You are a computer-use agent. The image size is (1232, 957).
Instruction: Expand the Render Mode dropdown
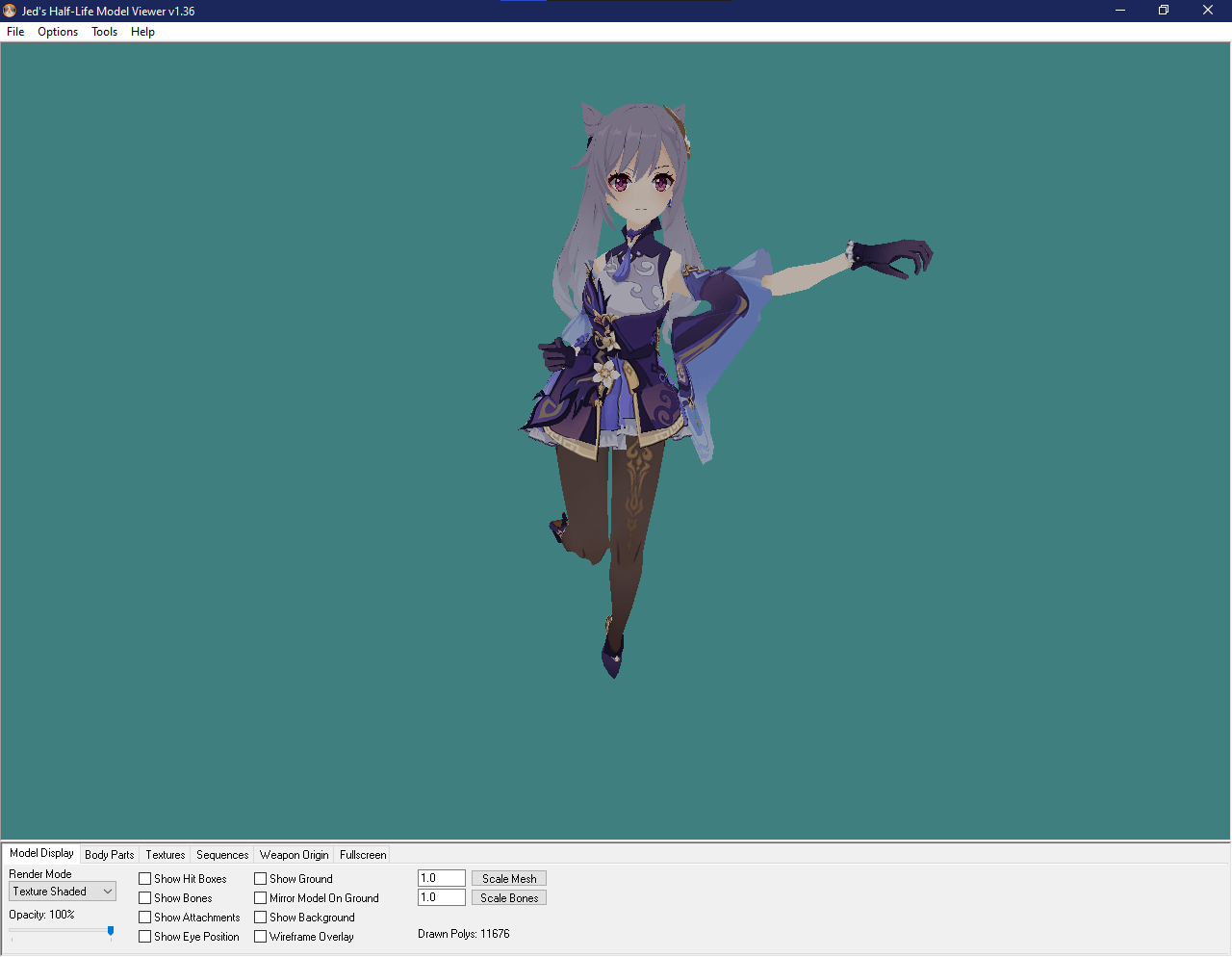[63, 892]
